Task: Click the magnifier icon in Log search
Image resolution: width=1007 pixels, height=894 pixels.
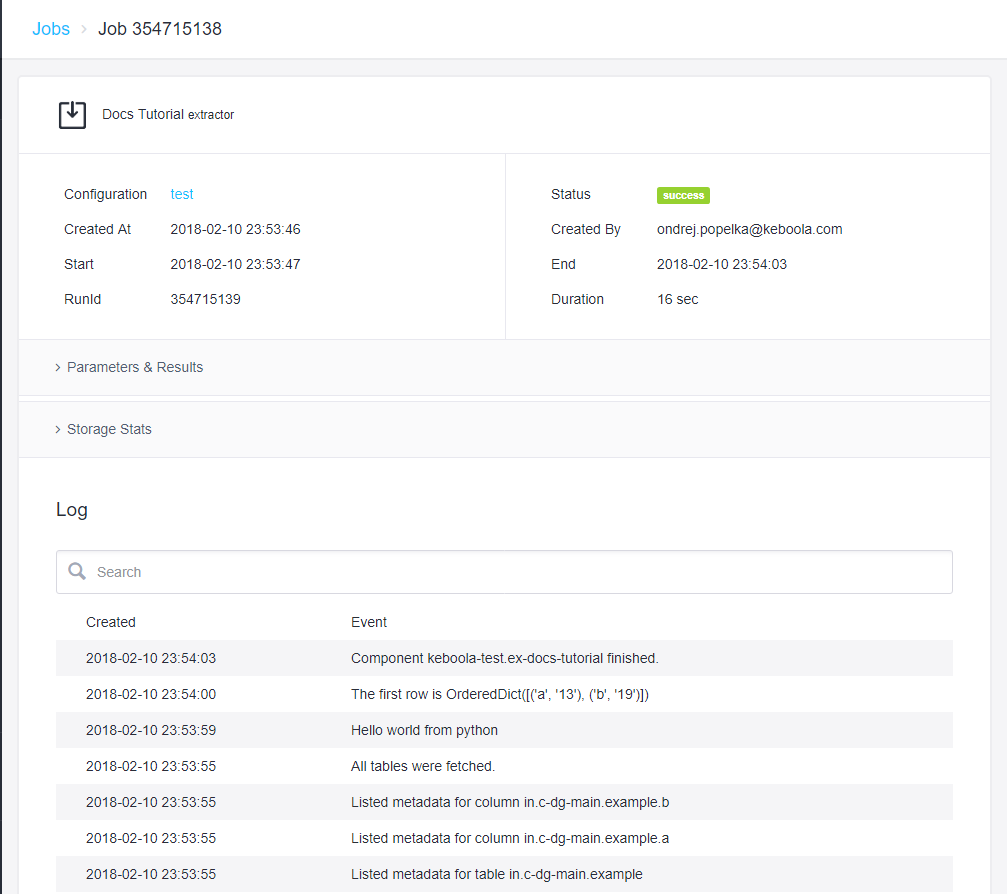Action: point(77,571)
